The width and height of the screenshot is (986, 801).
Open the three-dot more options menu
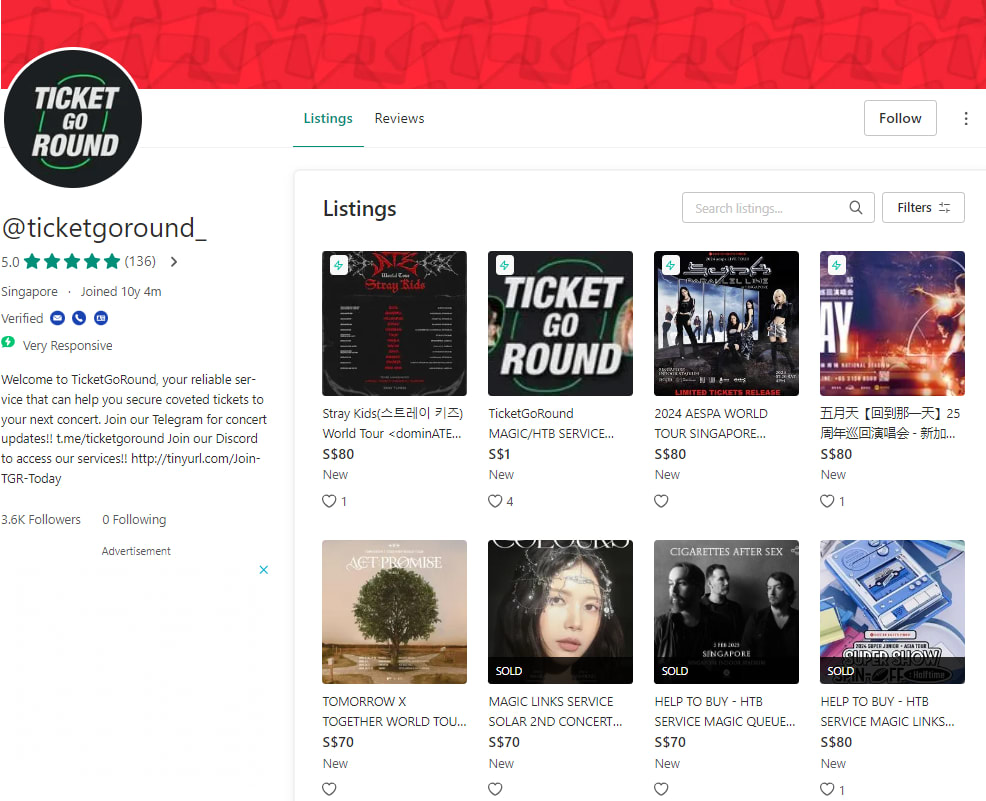click(966, 118)
